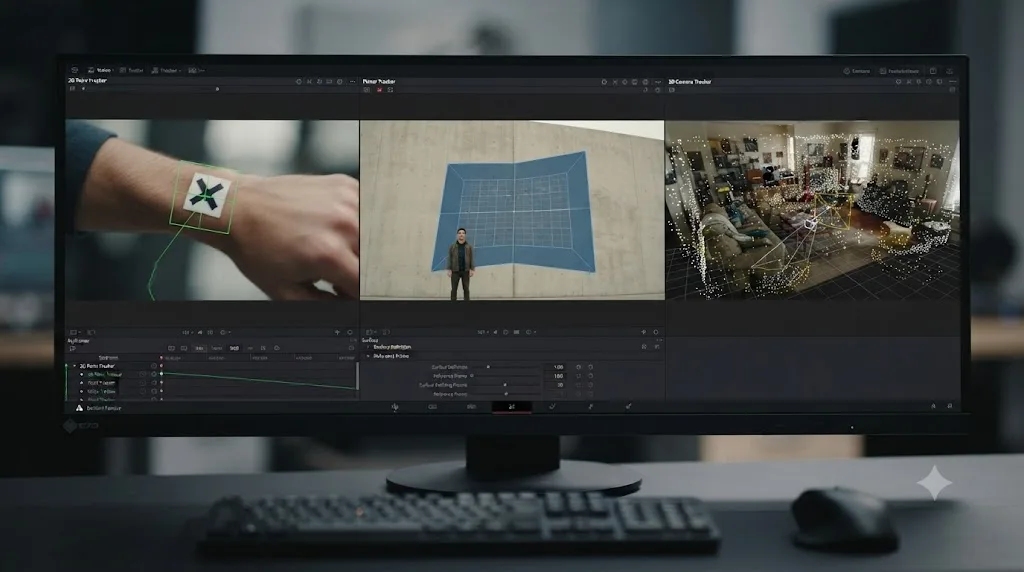The image size is (1024, 572).
Task: Select the second tab in the top-left toolbar
Action: (x=132, y=71)
